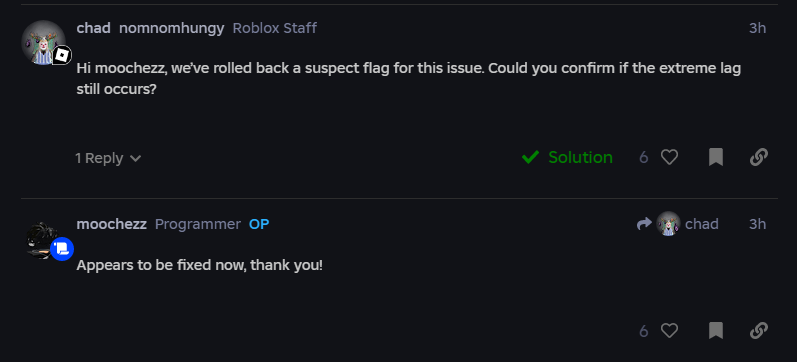The width and height of the screenshot is (797, 362).
Task: Copy link to chad's post
Action: pyautogui.click(x=758, y=158)
